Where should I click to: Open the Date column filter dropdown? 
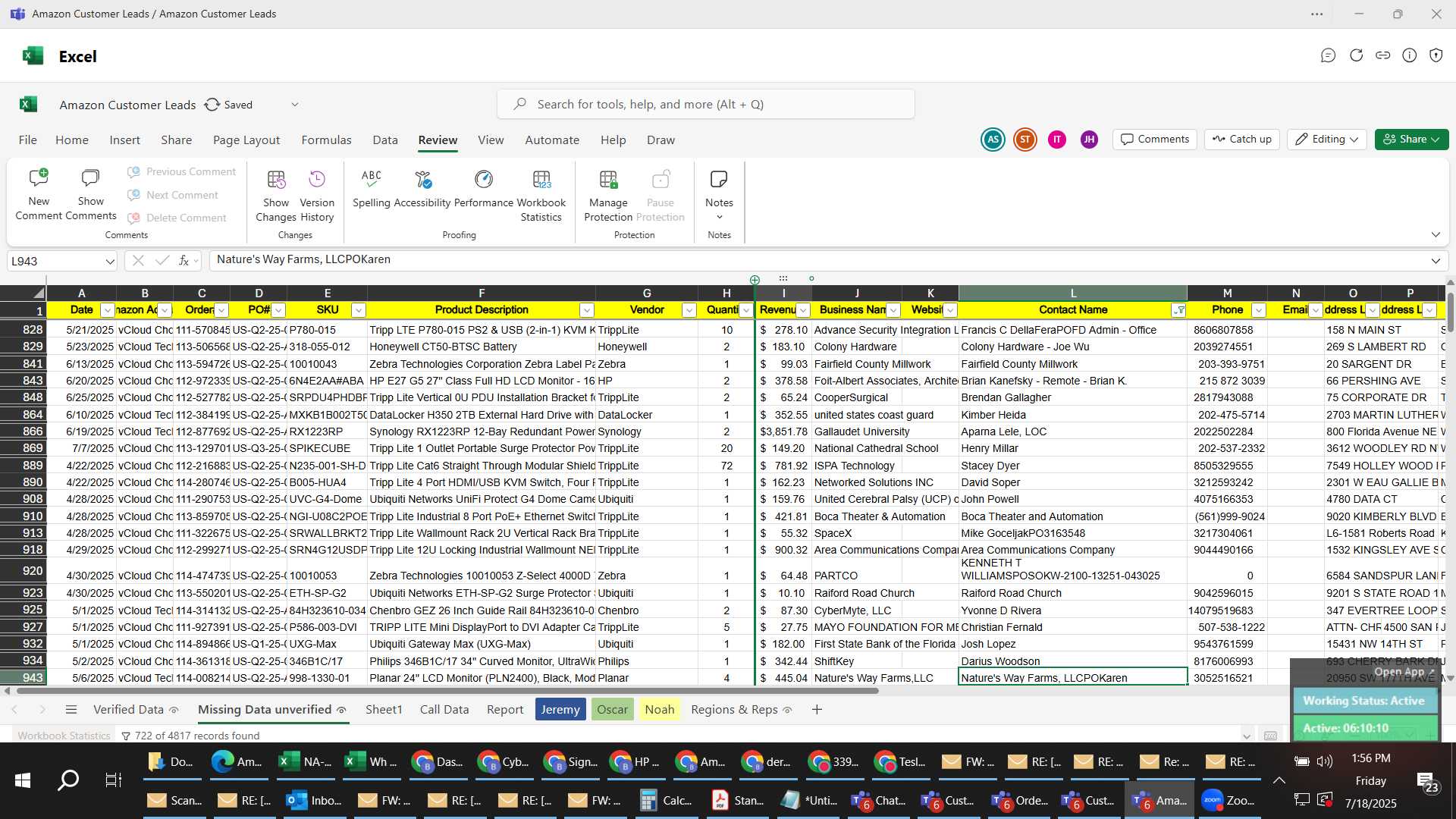(x=107, y=310)
